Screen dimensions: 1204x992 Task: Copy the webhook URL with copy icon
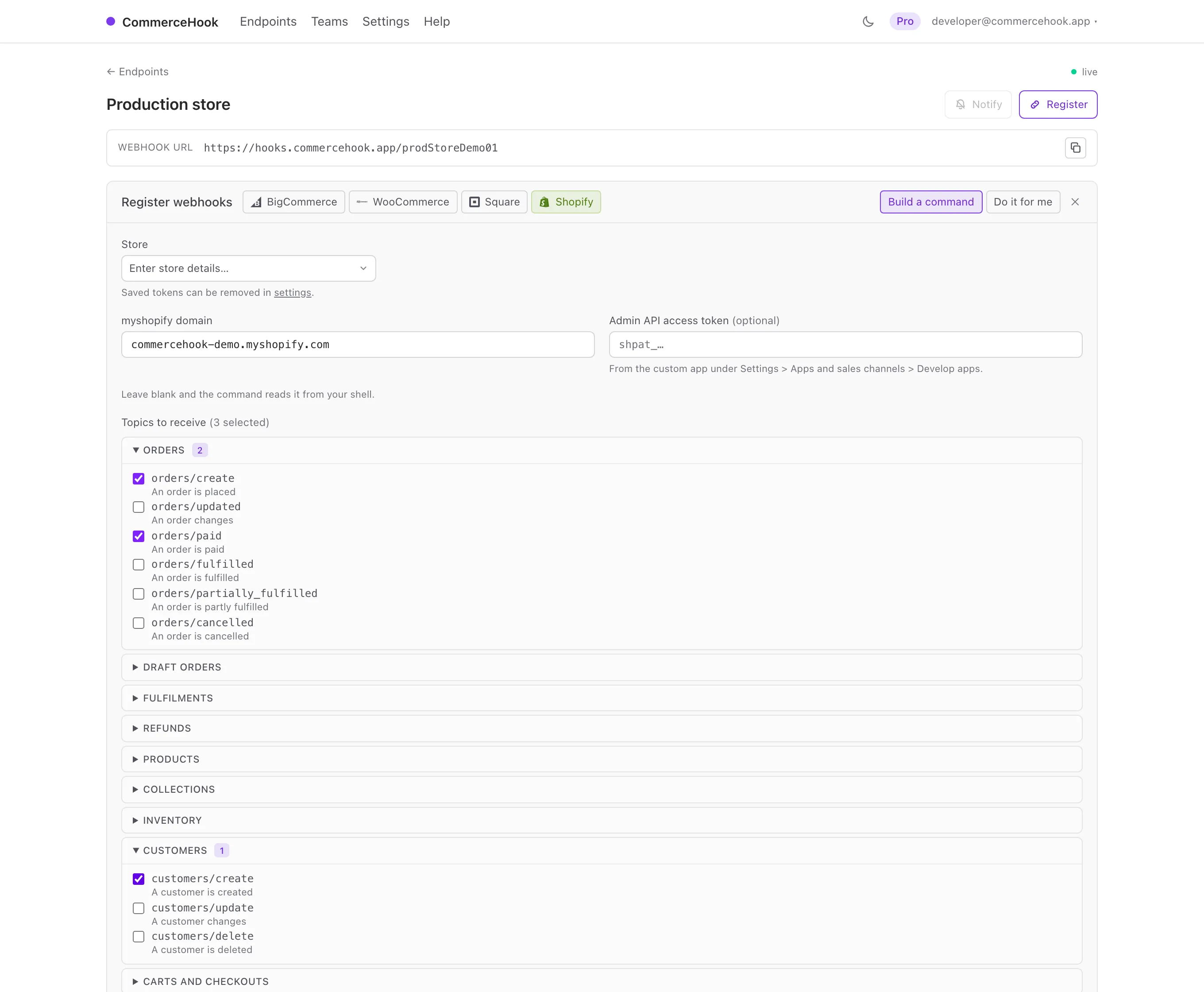(1075, 148)
